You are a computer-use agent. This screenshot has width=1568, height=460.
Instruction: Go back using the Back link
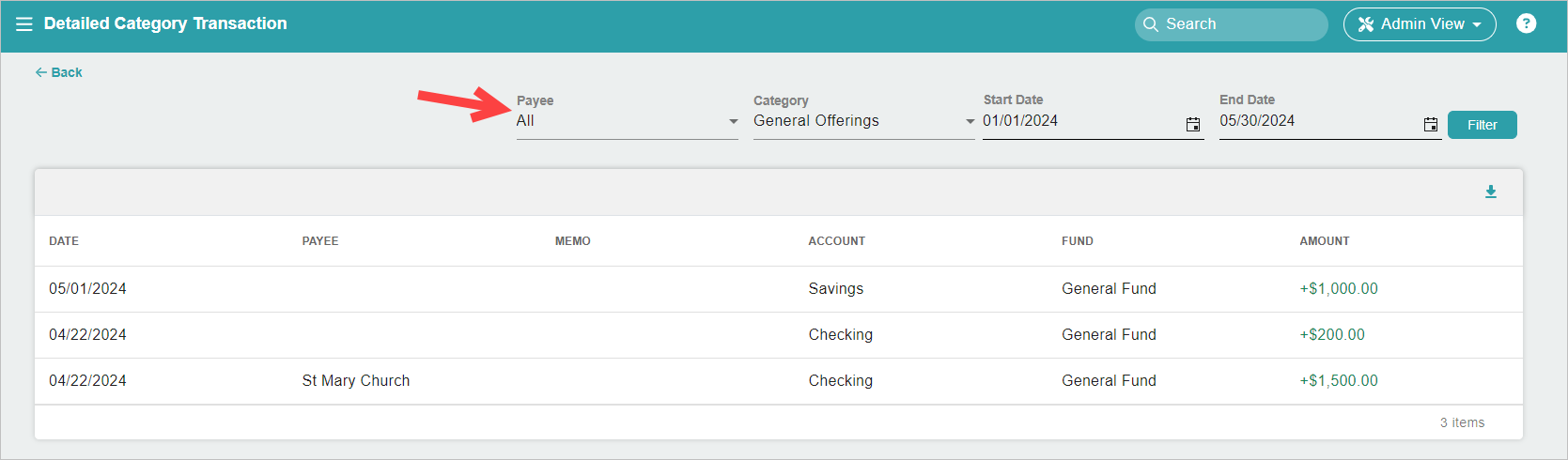pyautogui.click(x=58, y=72)
